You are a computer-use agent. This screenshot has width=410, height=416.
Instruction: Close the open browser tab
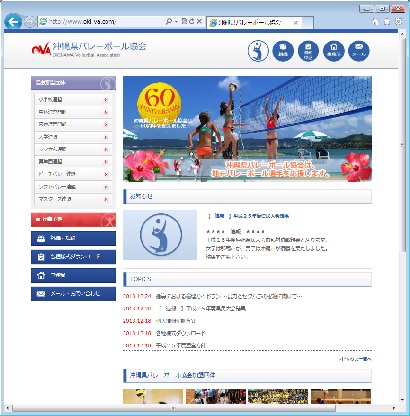coord(296,23)
